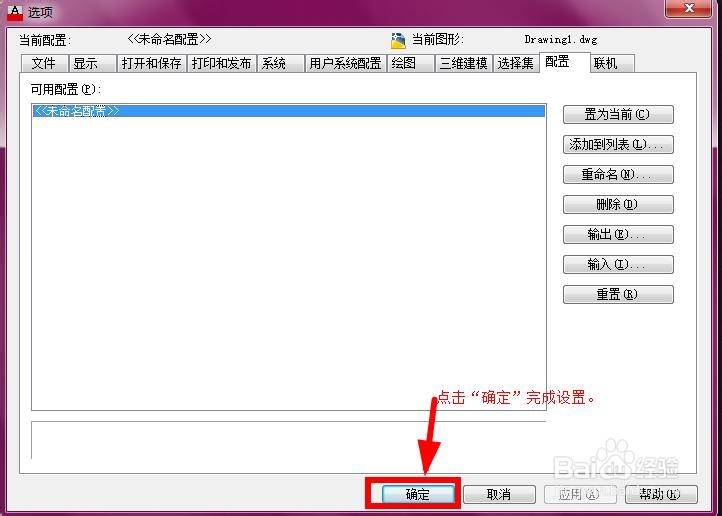Open the 文件 tab
This screenshot has width=722, height=516.
click(x=44, y=63)
